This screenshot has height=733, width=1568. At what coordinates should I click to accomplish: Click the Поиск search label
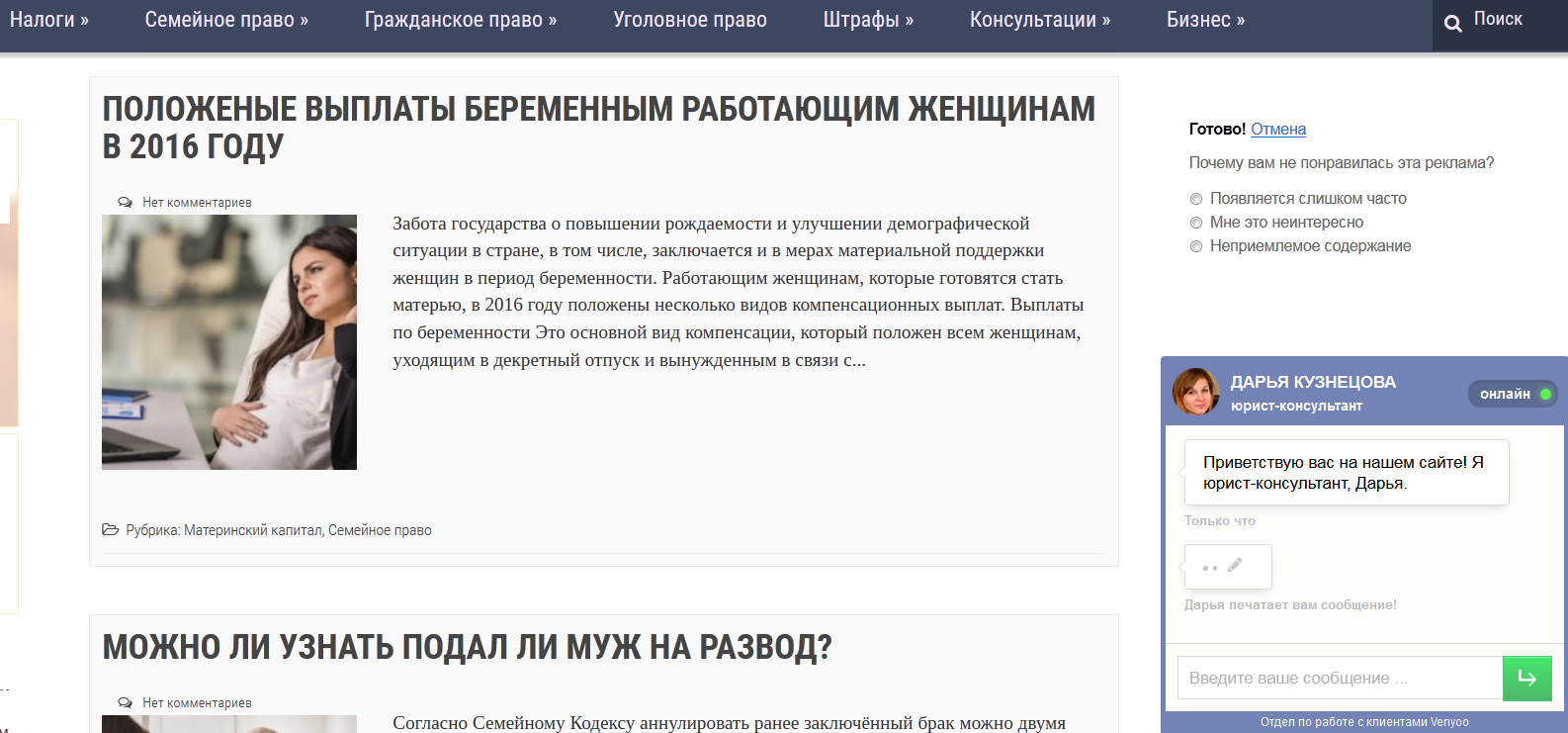[x=1498, y=19]
